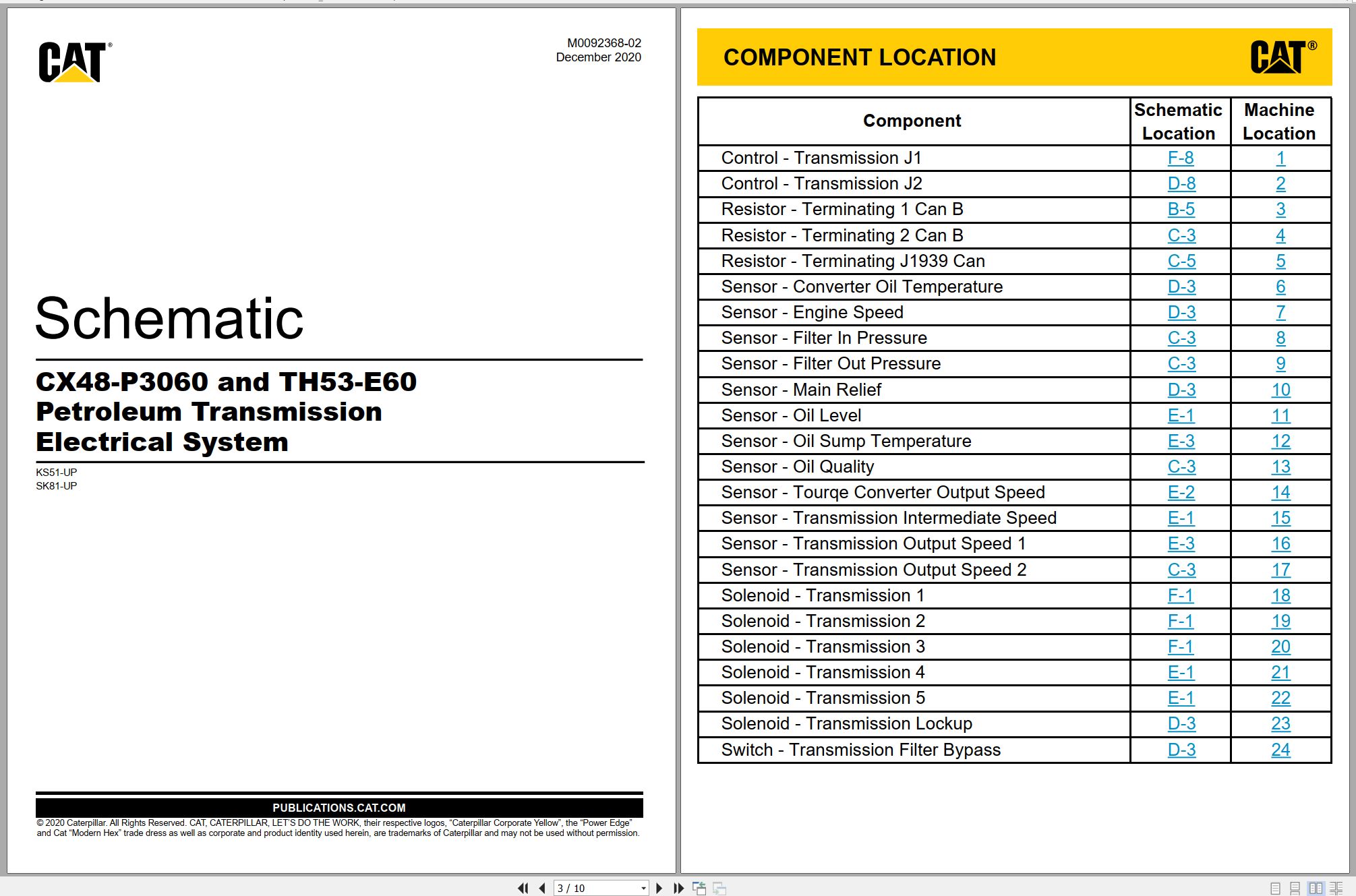Open machine location 4 link

[1280, 235]
